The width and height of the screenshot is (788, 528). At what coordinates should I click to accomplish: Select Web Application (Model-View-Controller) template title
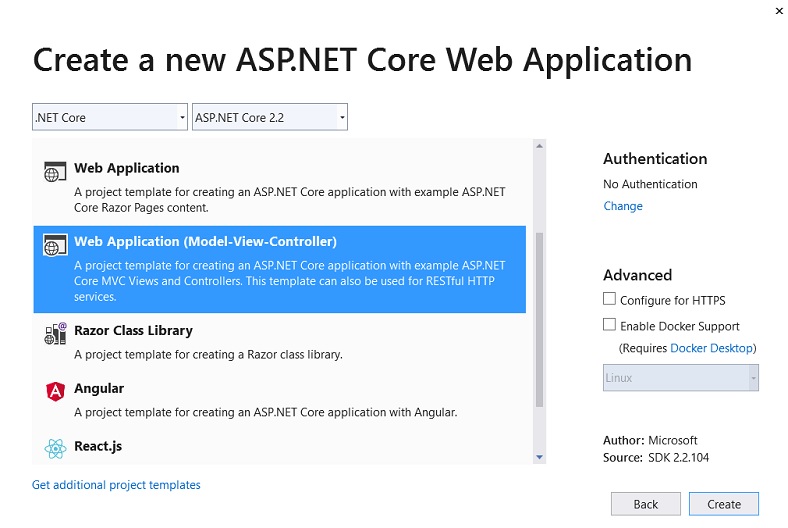206,241
